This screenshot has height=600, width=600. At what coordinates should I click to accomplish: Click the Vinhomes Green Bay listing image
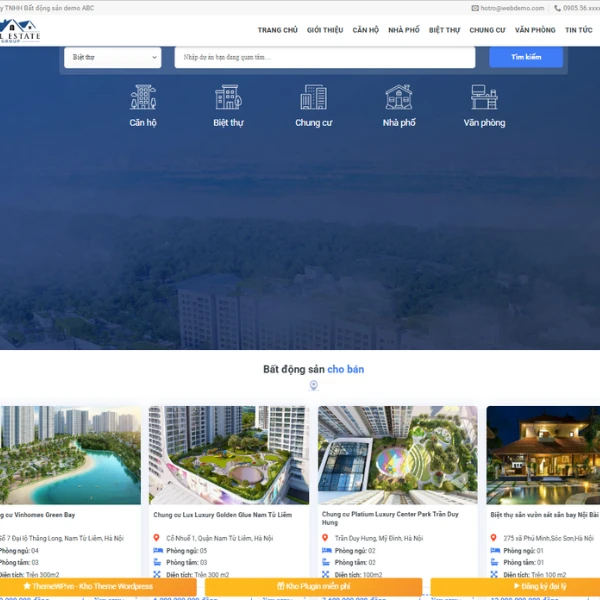point(70,455)
